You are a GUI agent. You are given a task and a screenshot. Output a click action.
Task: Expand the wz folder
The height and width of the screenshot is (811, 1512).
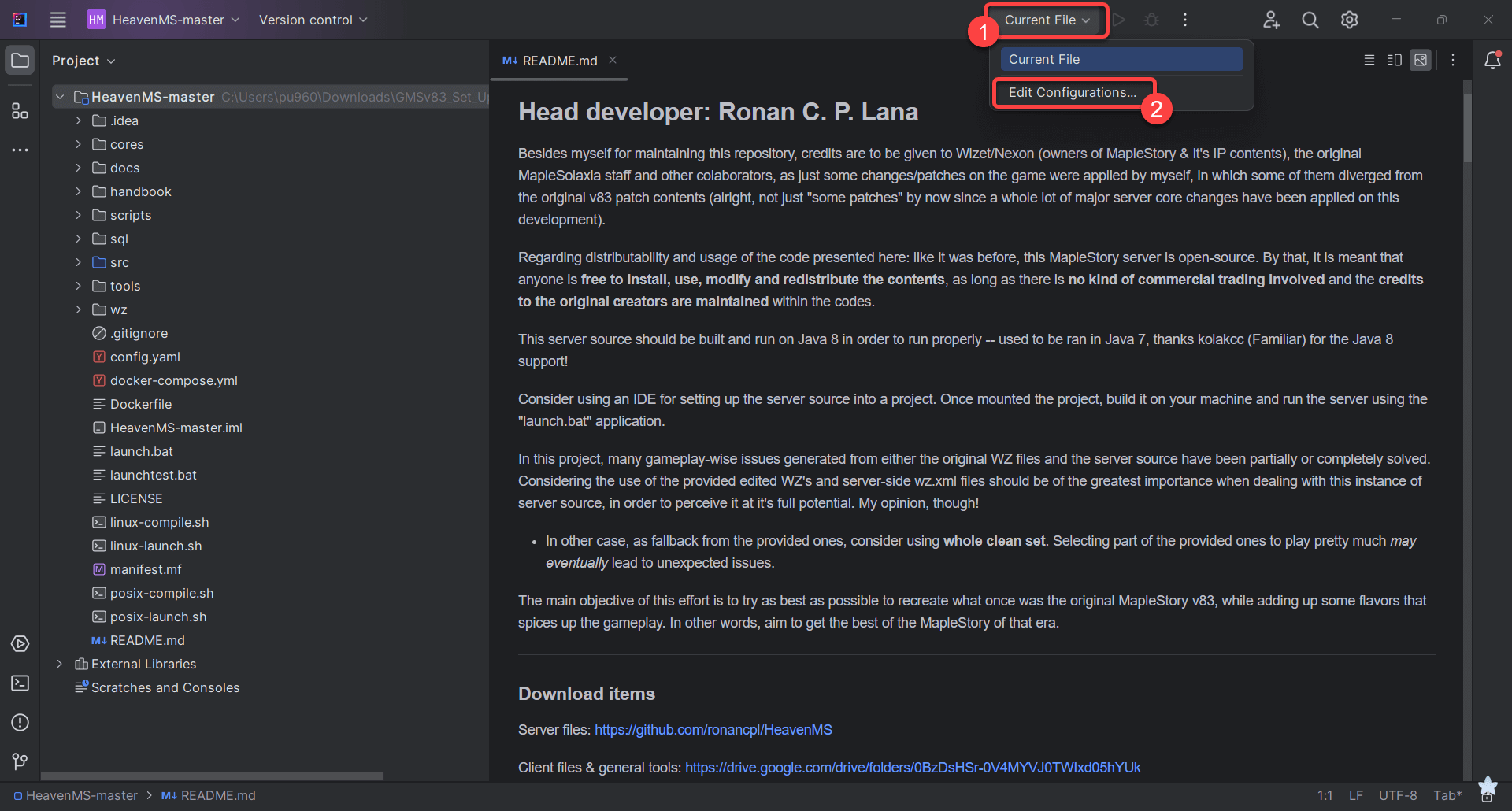pyautogui.click(x=78, y=309)
